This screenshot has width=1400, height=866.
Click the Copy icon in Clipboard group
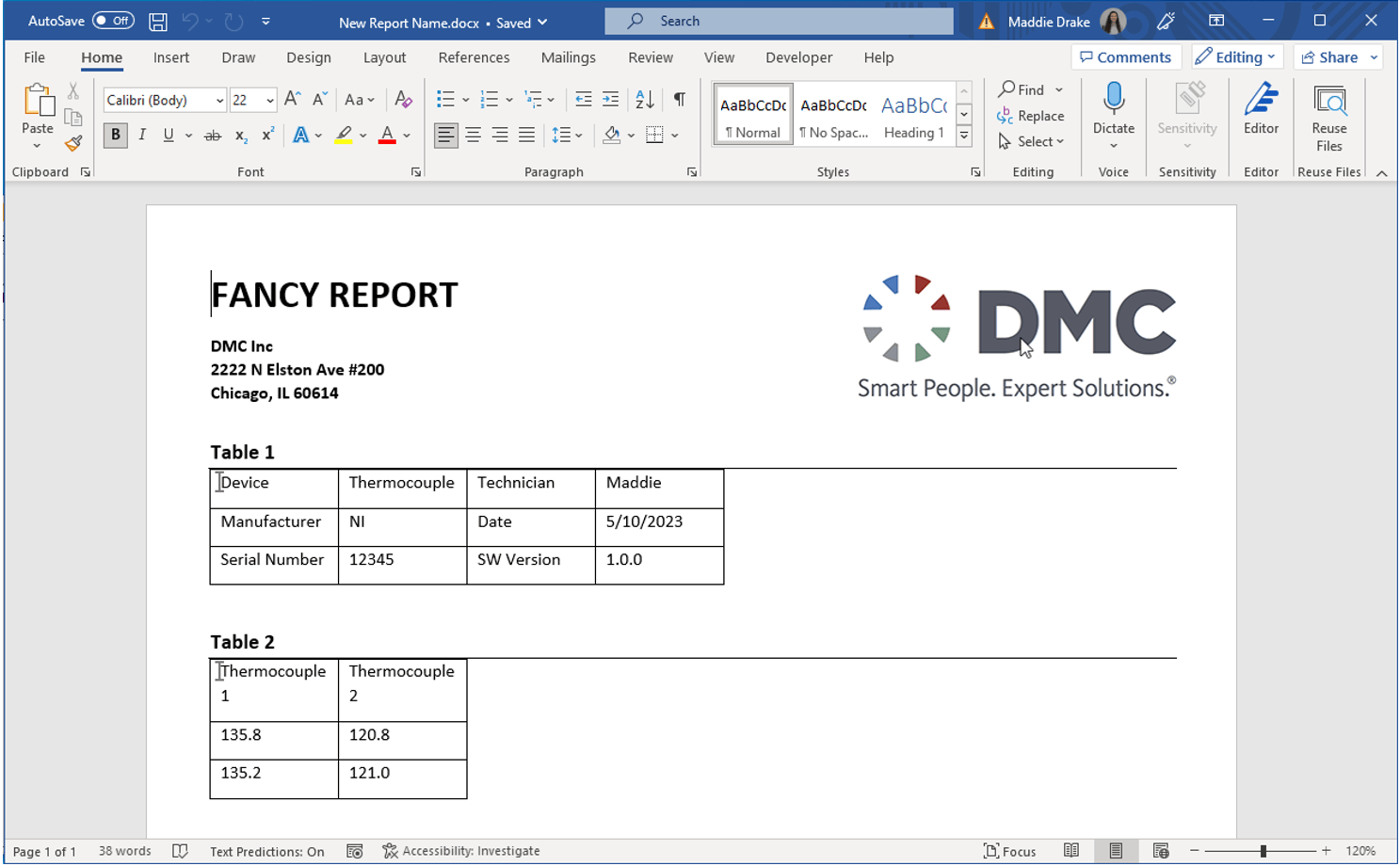click(72, 118)
